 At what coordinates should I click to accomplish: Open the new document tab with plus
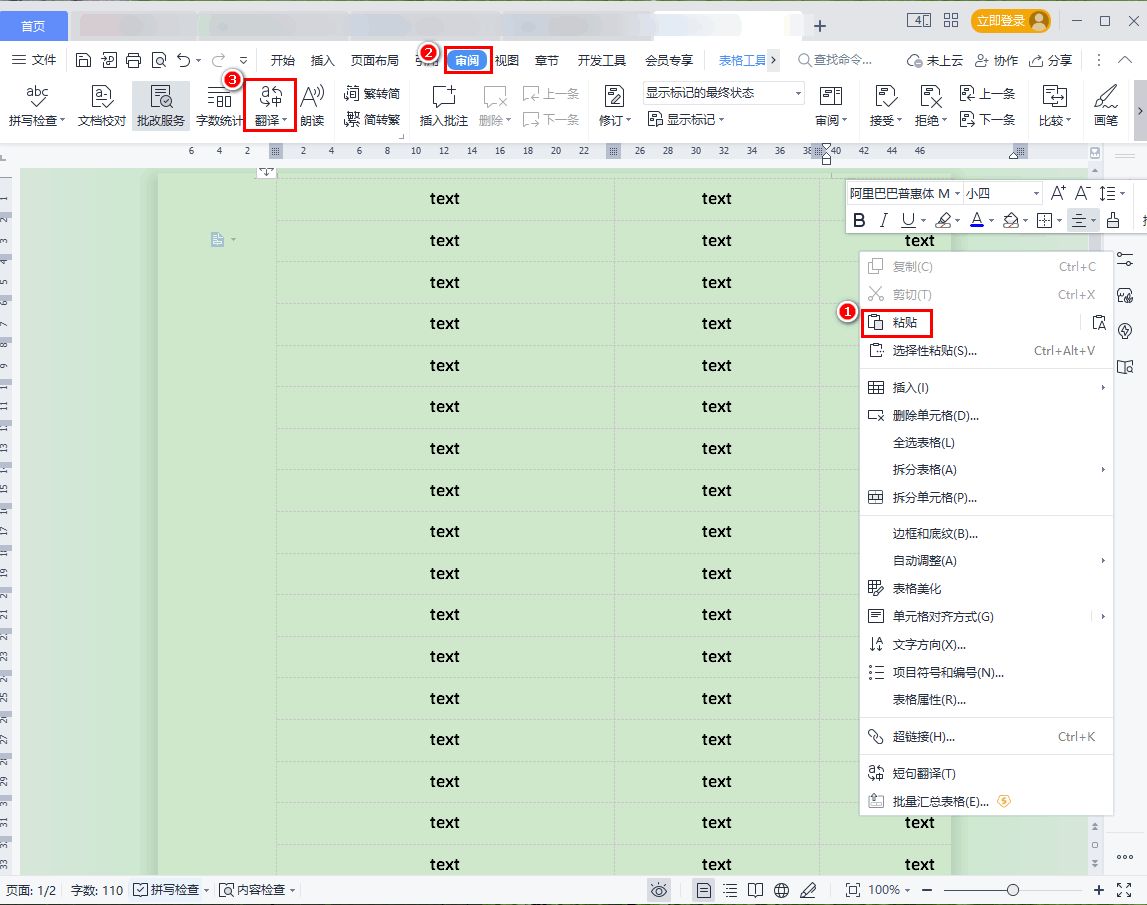click(820, 26)
